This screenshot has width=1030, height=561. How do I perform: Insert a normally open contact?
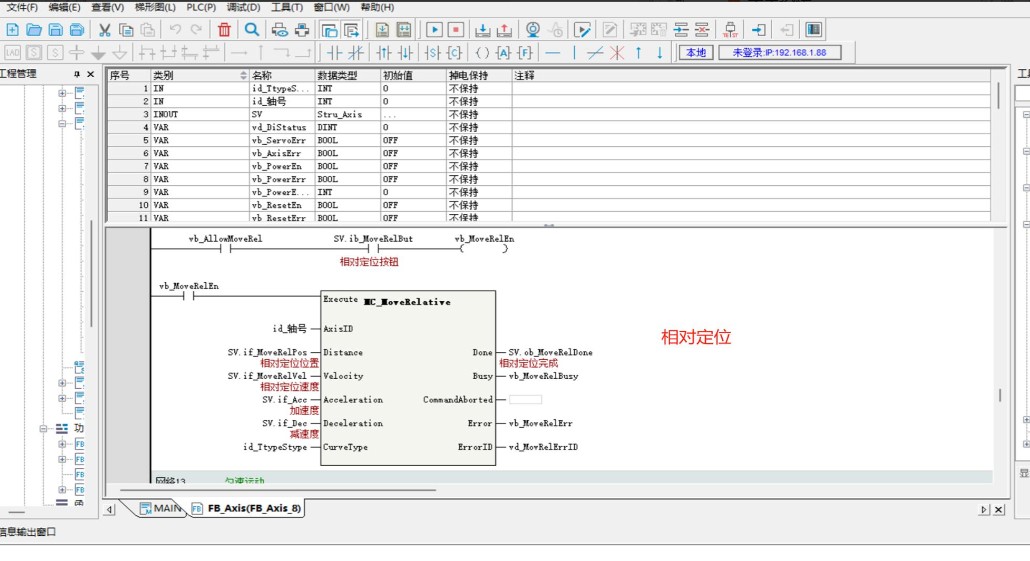pos(334,53)
